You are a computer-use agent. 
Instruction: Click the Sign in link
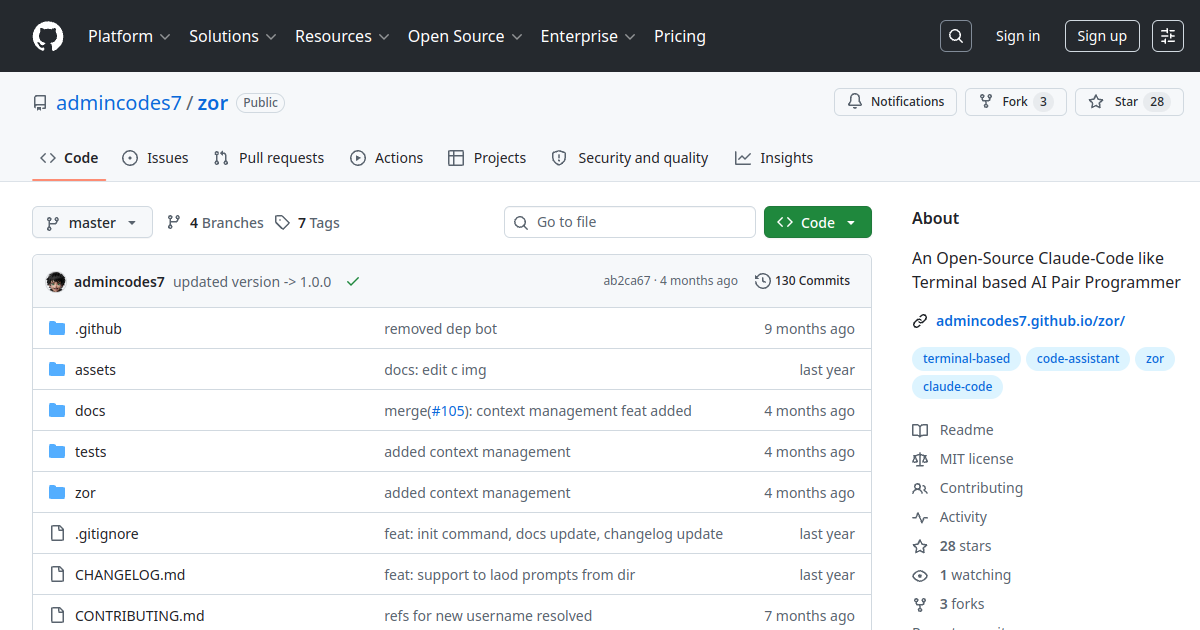click(x=1018, y=36)
